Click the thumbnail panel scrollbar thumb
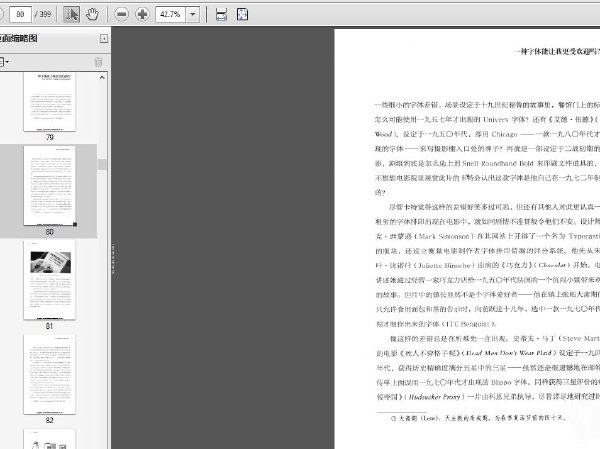 [x=102, y=164]
